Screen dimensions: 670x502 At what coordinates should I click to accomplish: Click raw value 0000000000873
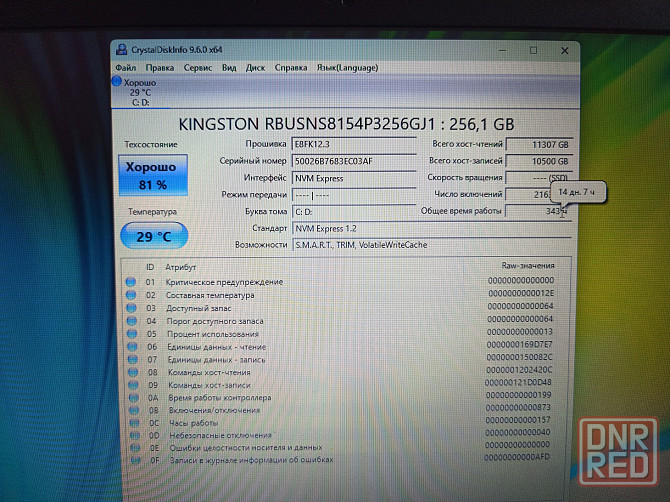click(x=518, y=408)
